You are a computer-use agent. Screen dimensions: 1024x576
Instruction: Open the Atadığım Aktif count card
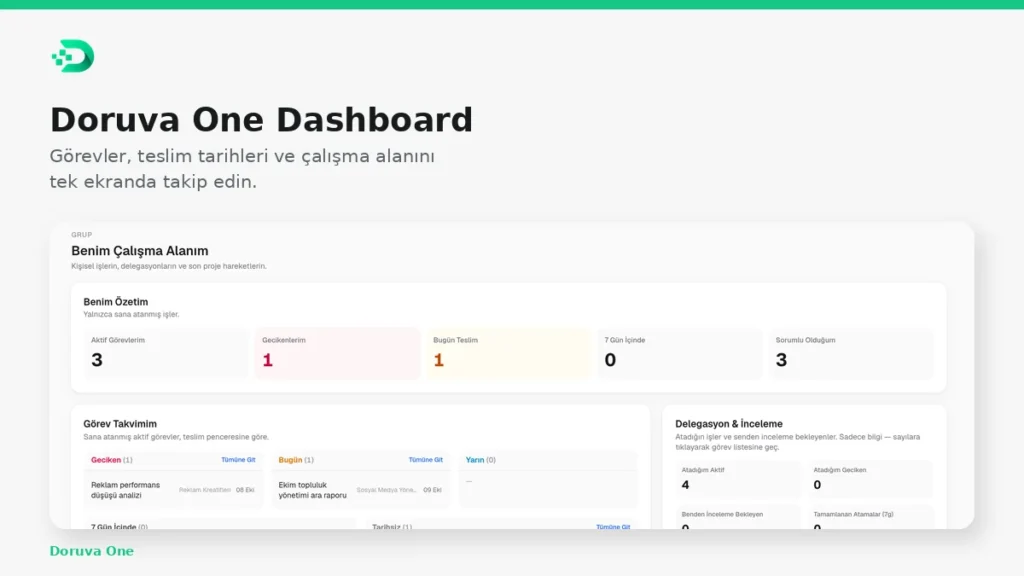[x=738, y=479]
